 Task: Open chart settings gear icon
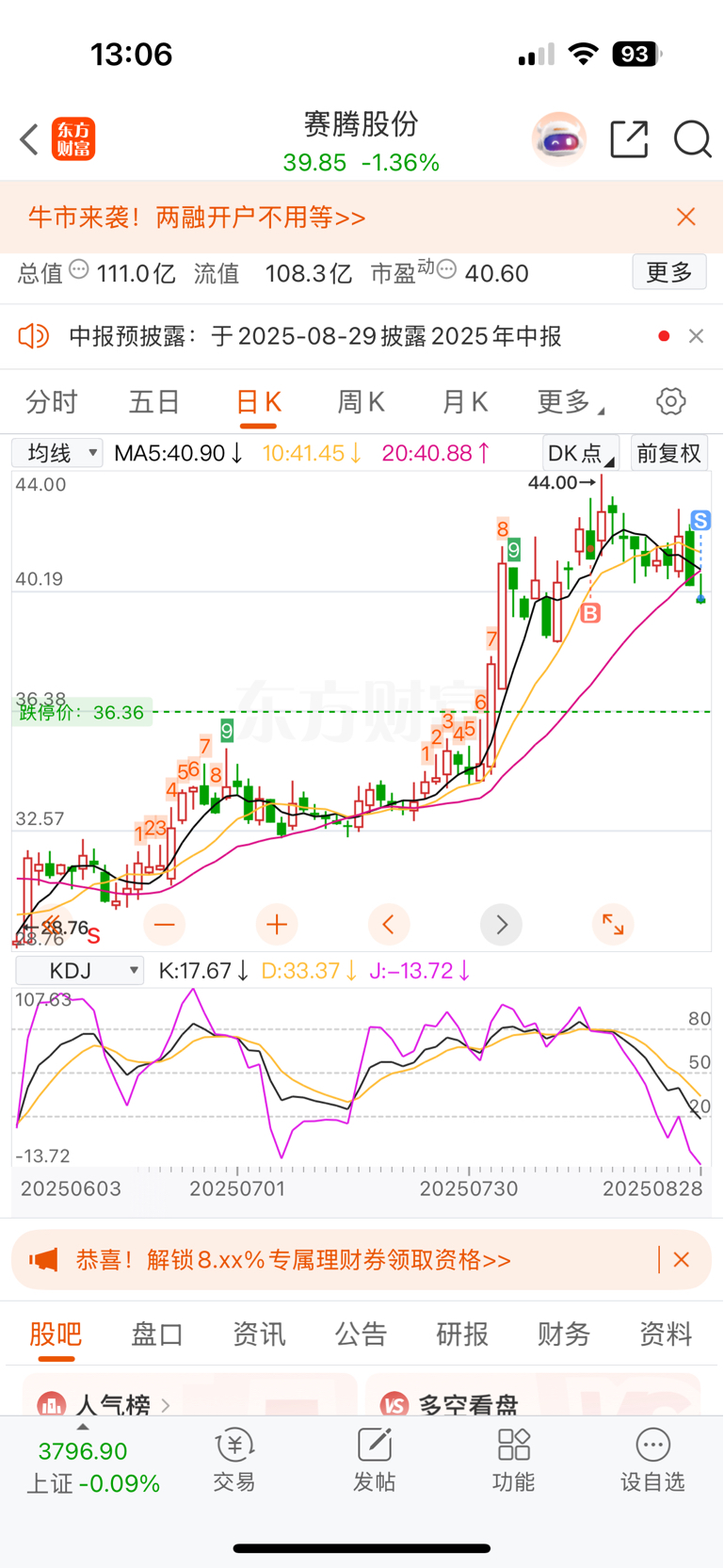(670, 401)
